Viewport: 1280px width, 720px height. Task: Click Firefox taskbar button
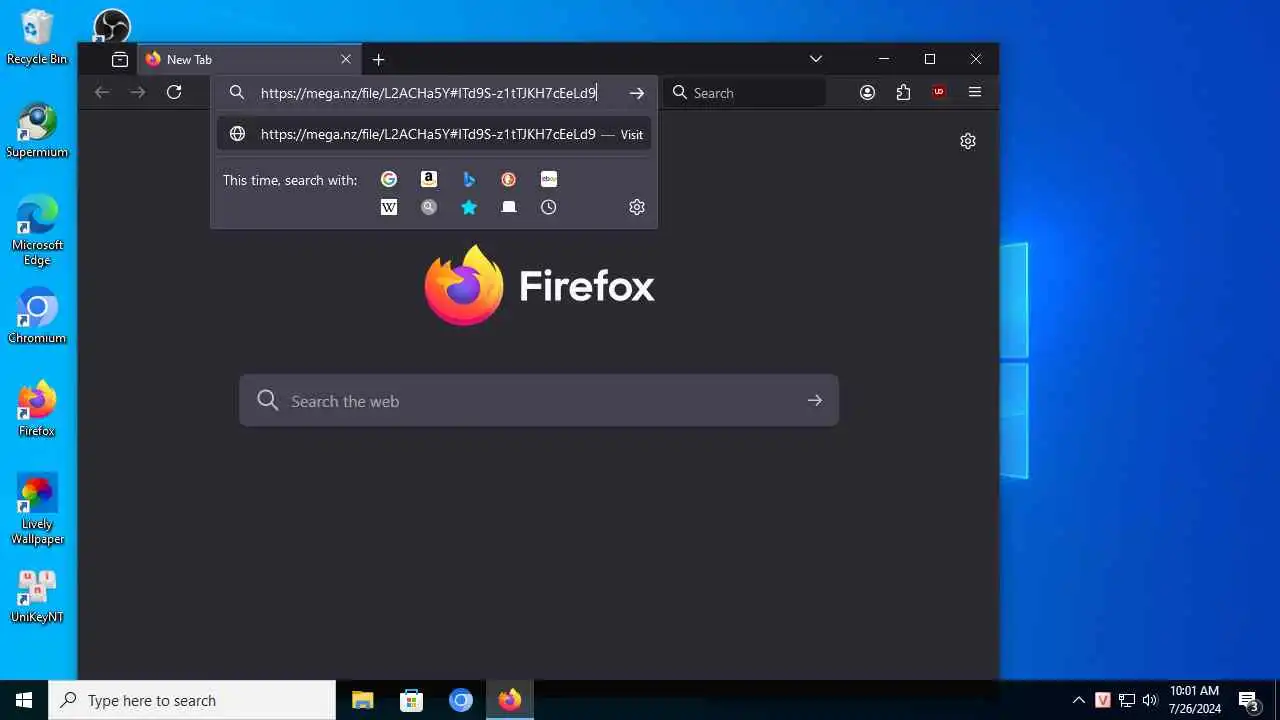click(510, 700)
